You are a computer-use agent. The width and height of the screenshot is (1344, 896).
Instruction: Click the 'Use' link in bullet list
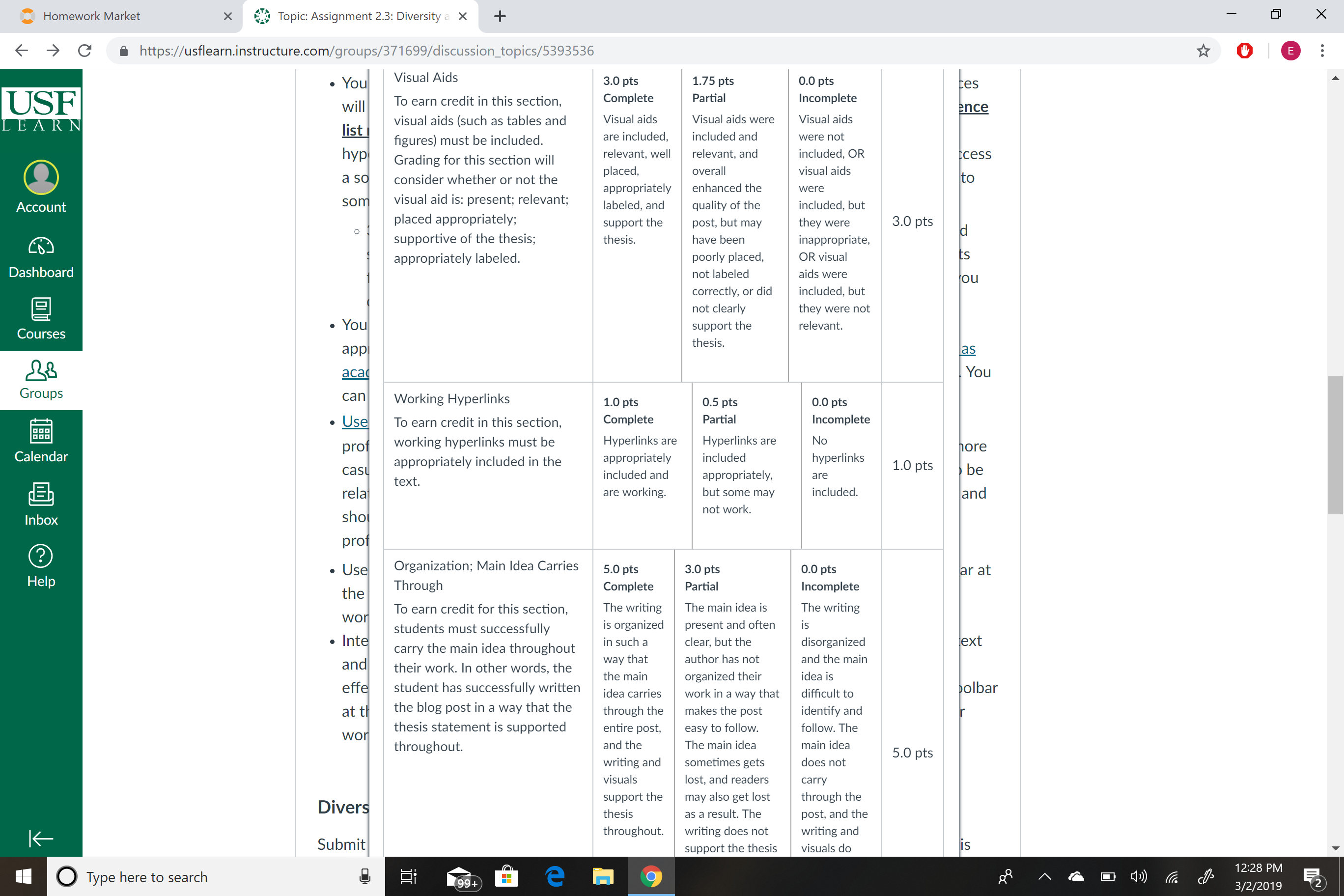point(355,421)
